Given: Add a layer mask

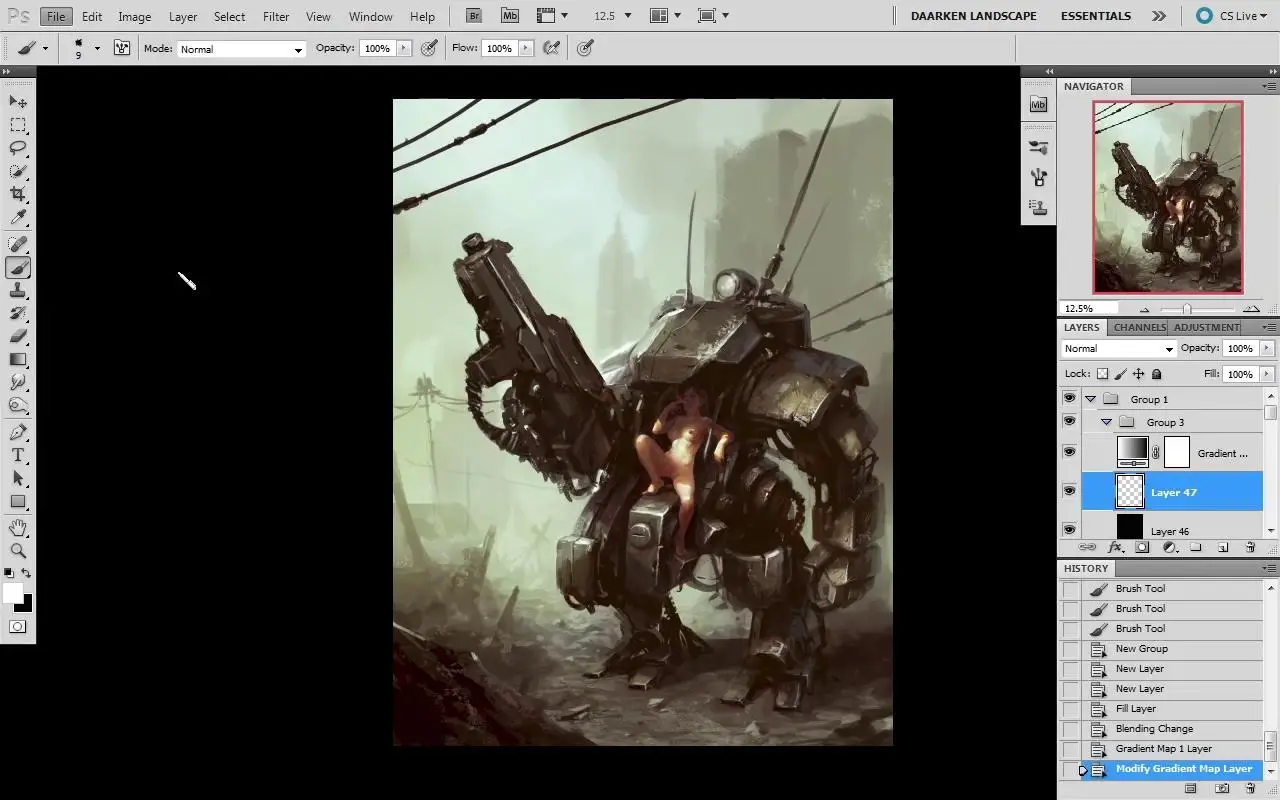Looking at the screenshot, I should click(1142, 548).
